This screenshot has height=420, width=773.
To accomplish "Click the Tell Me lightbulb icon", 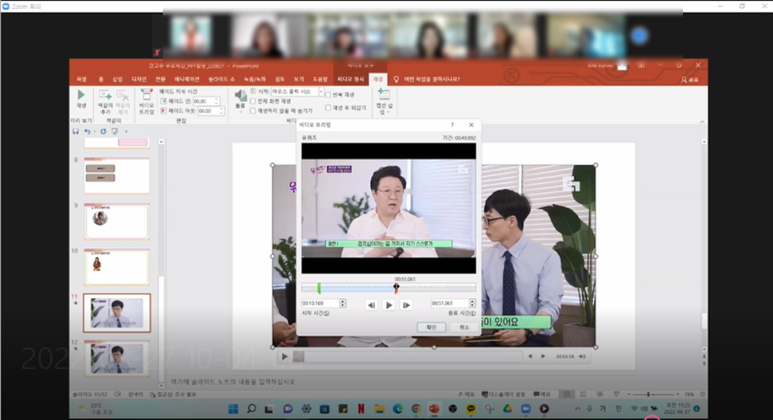I will tap(396, 79).
